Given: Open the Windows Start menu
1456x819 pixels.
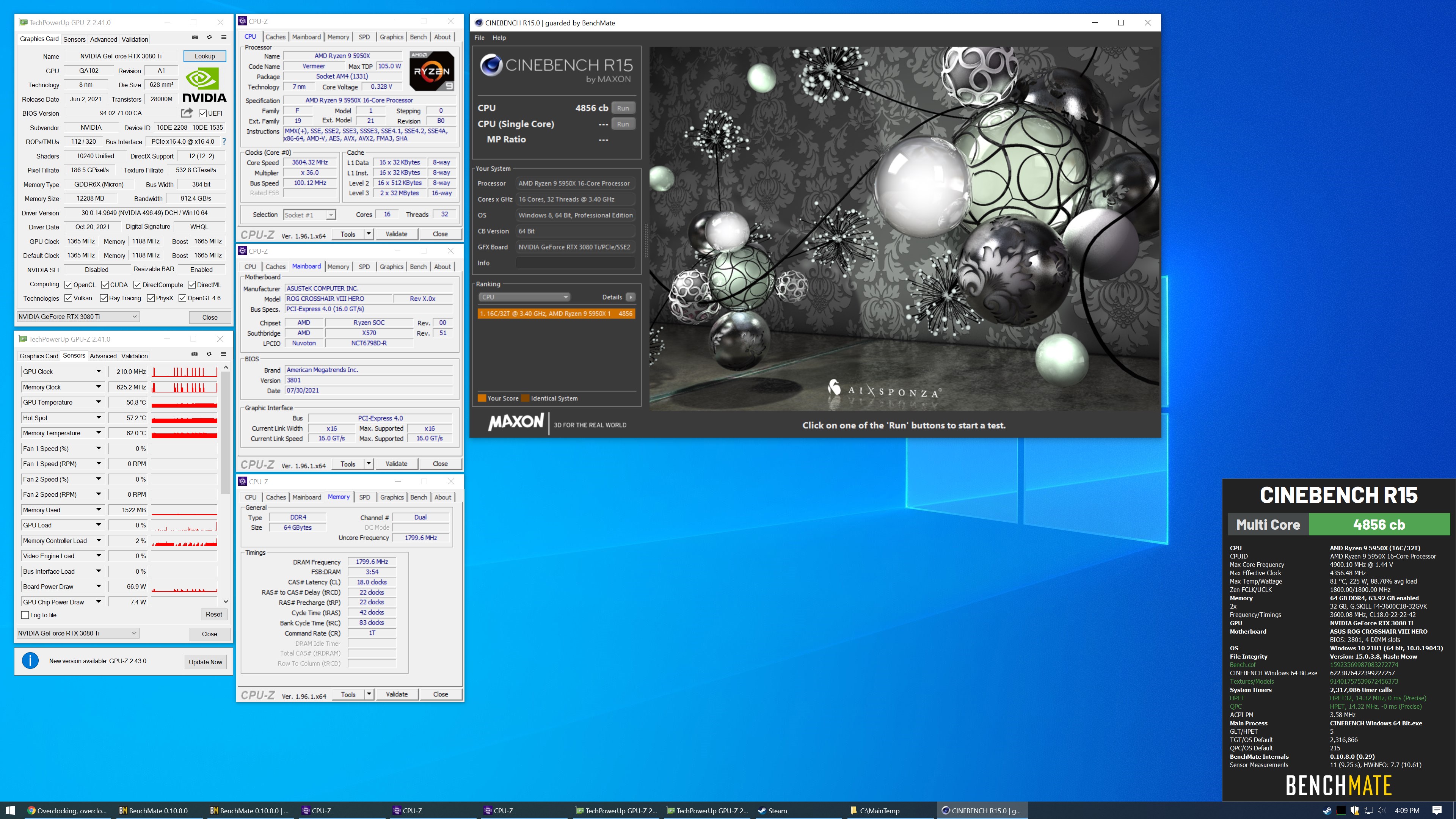Looking at the screenshot, I should pyautogui.click(x=10, y=811).
